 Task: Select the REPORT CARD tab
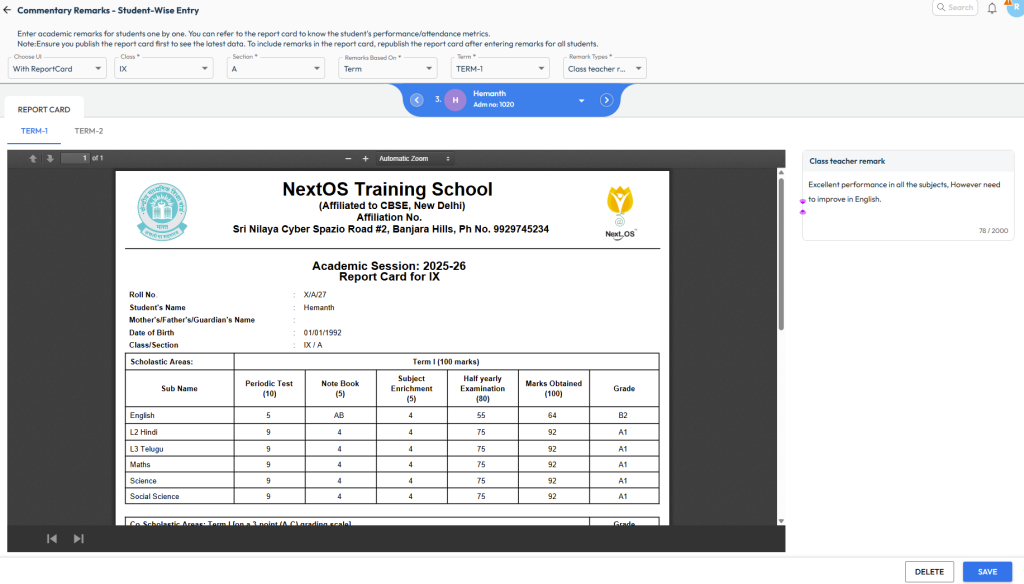(44, 110)
